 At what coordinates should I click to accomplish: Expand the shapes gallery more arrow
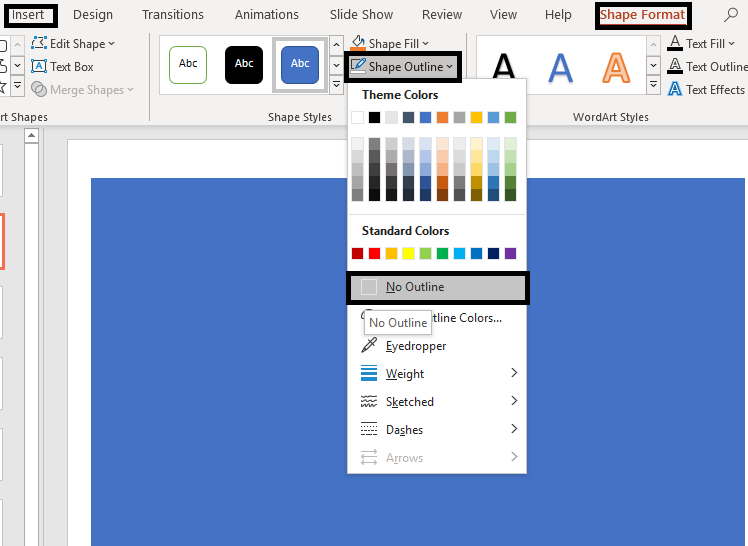pos(17,86)
